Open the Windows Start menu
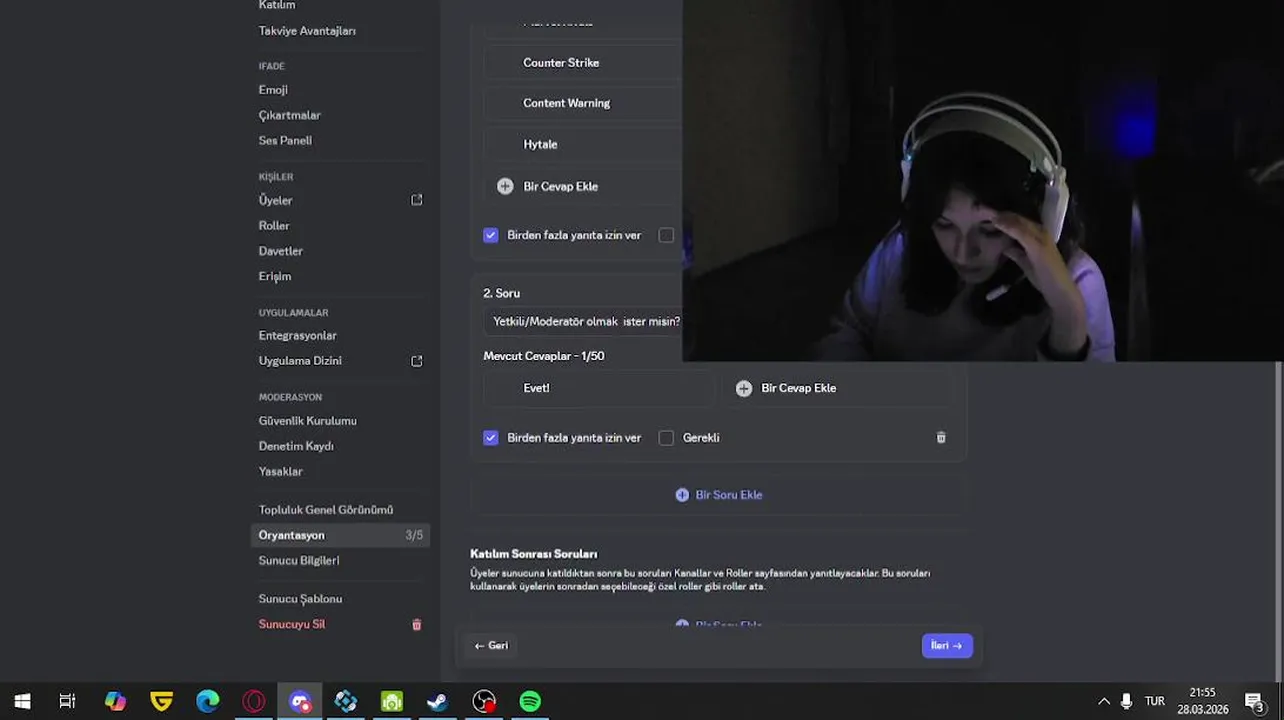1284x720 pixels. tap(22, 702)
